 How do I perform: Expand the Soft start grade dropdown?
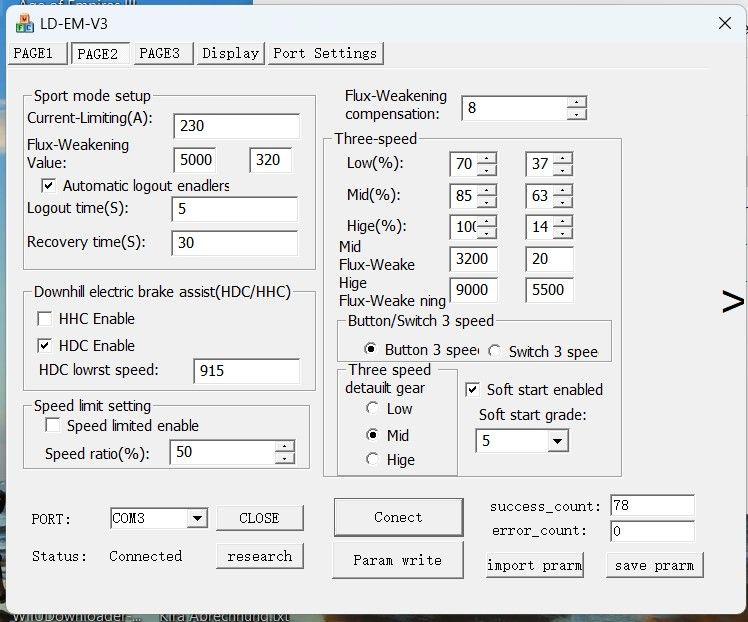pyautogui.click(x=557, y=441)
